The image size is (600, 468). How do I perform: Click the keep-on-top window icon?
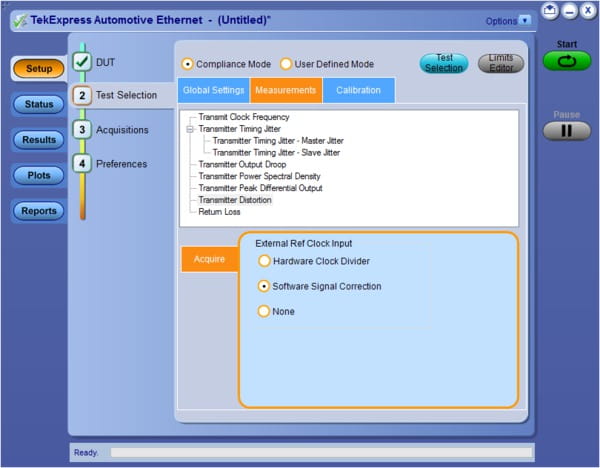549,10
